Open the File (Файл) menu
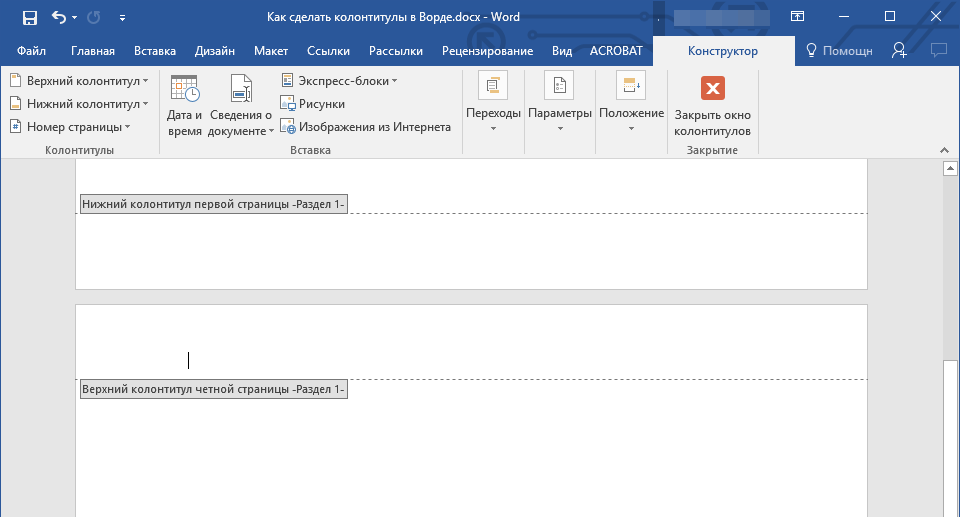The height and width of the screenshot is (517, 960). click(30, 51)
